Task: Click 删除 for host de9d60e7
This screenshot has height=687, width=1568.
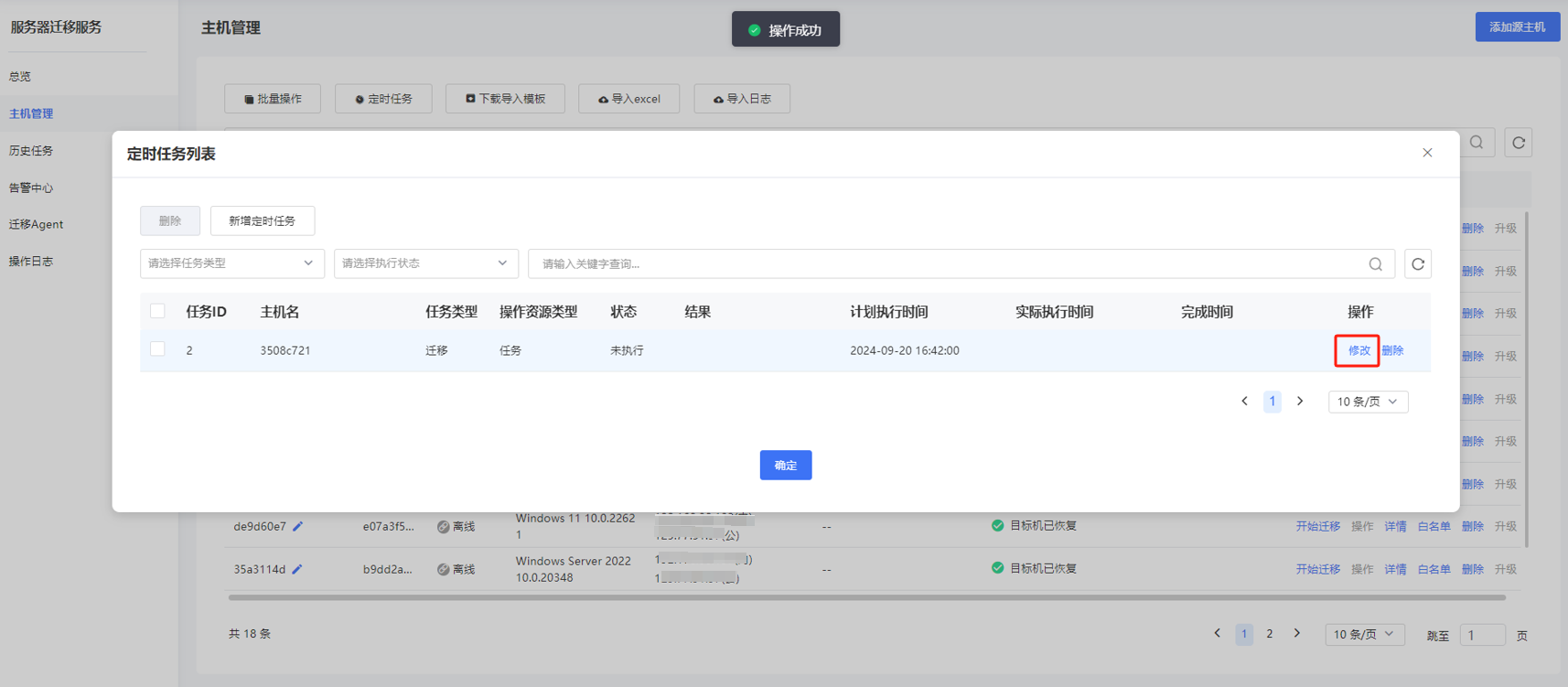Action: pyautogui.click(x=1472, y=526)
